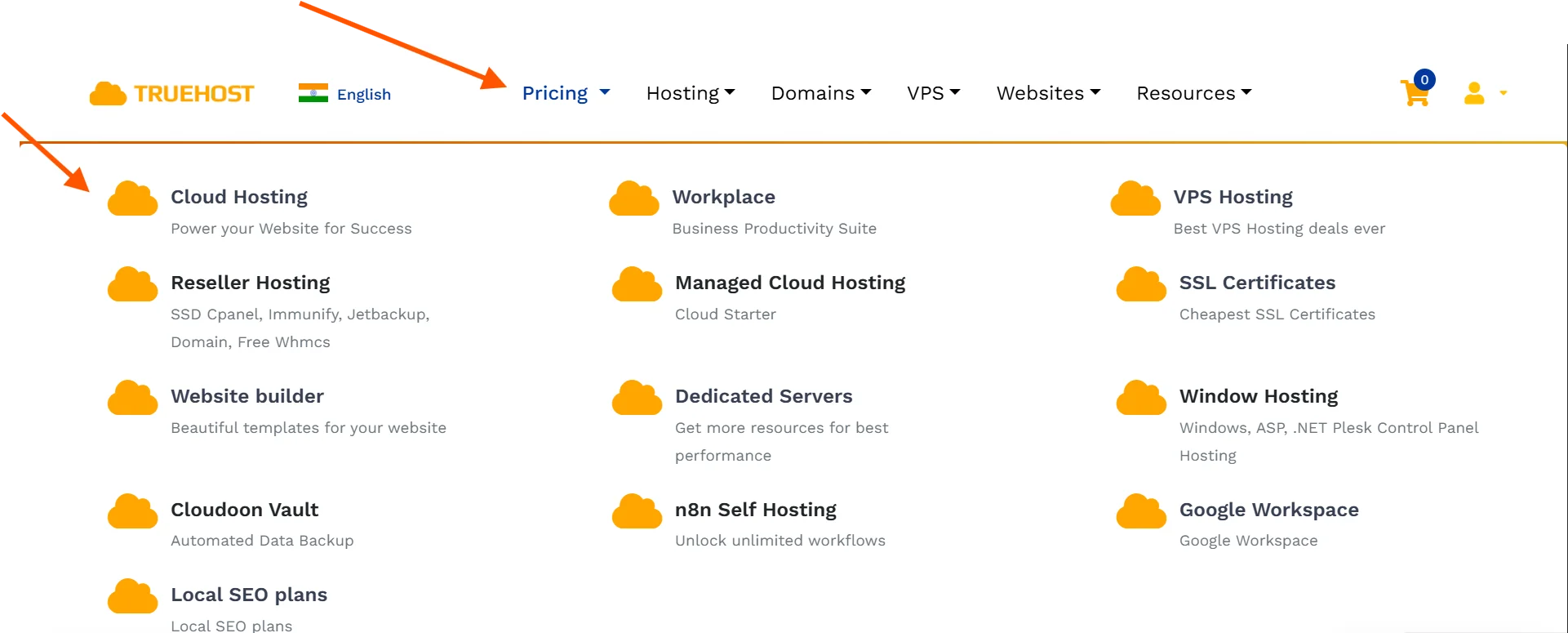Open Managed Cloud Hosting link
The image size is (1568, 633).
click(790, 283)
